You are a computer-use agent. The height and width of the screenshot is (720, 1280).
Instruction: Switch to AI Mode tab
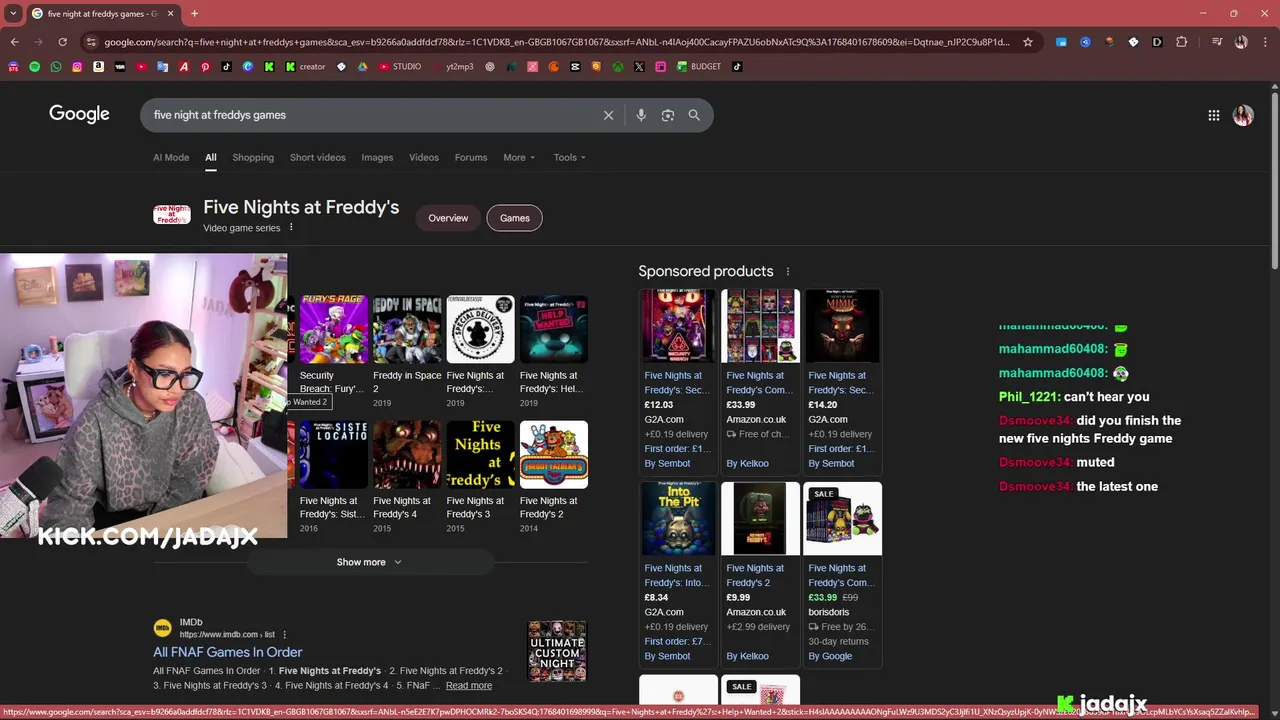(x=171, y=157)
